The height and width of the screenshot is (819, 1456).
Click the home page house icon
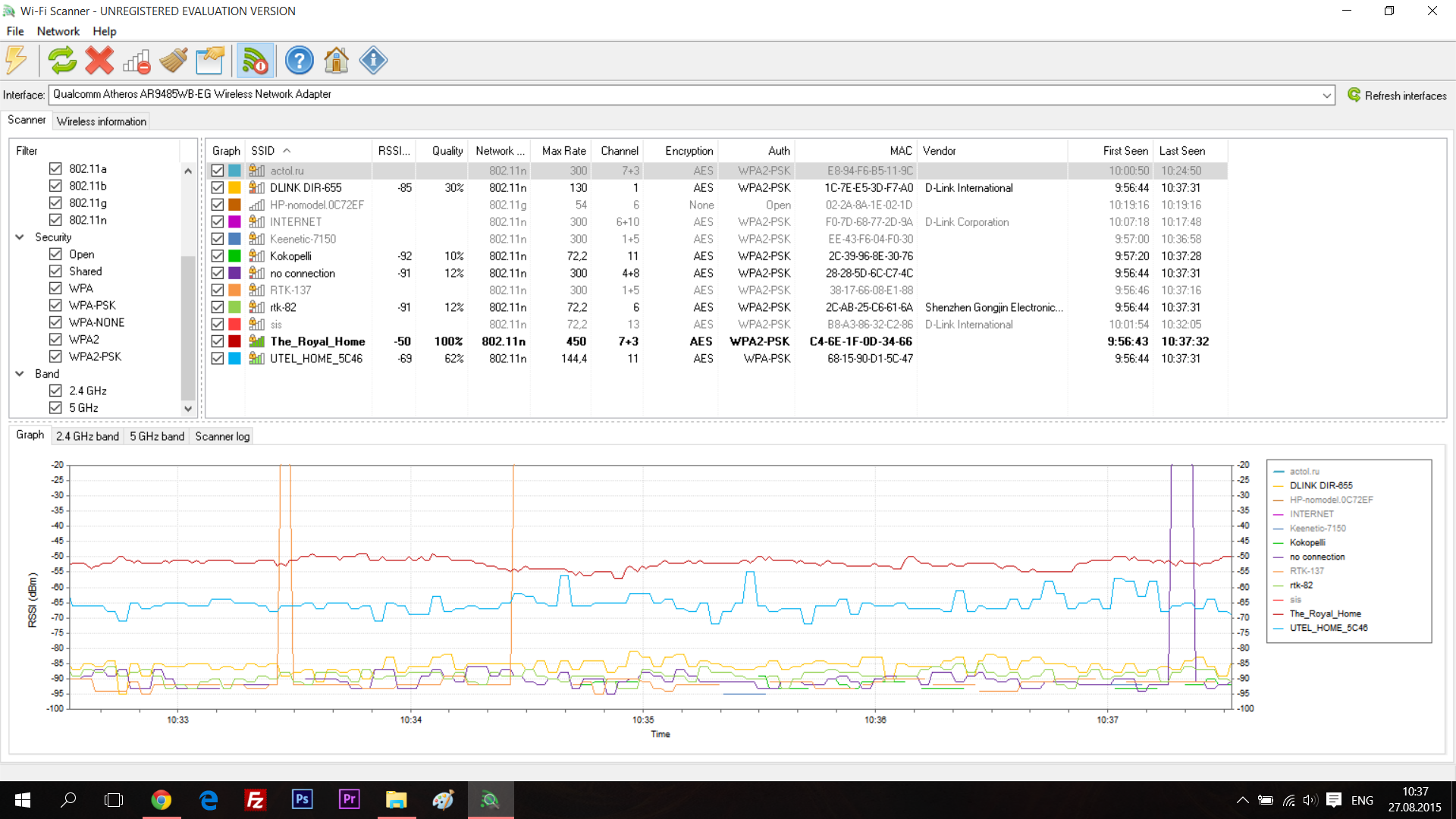pyautogui.click(x=336, y=60)
